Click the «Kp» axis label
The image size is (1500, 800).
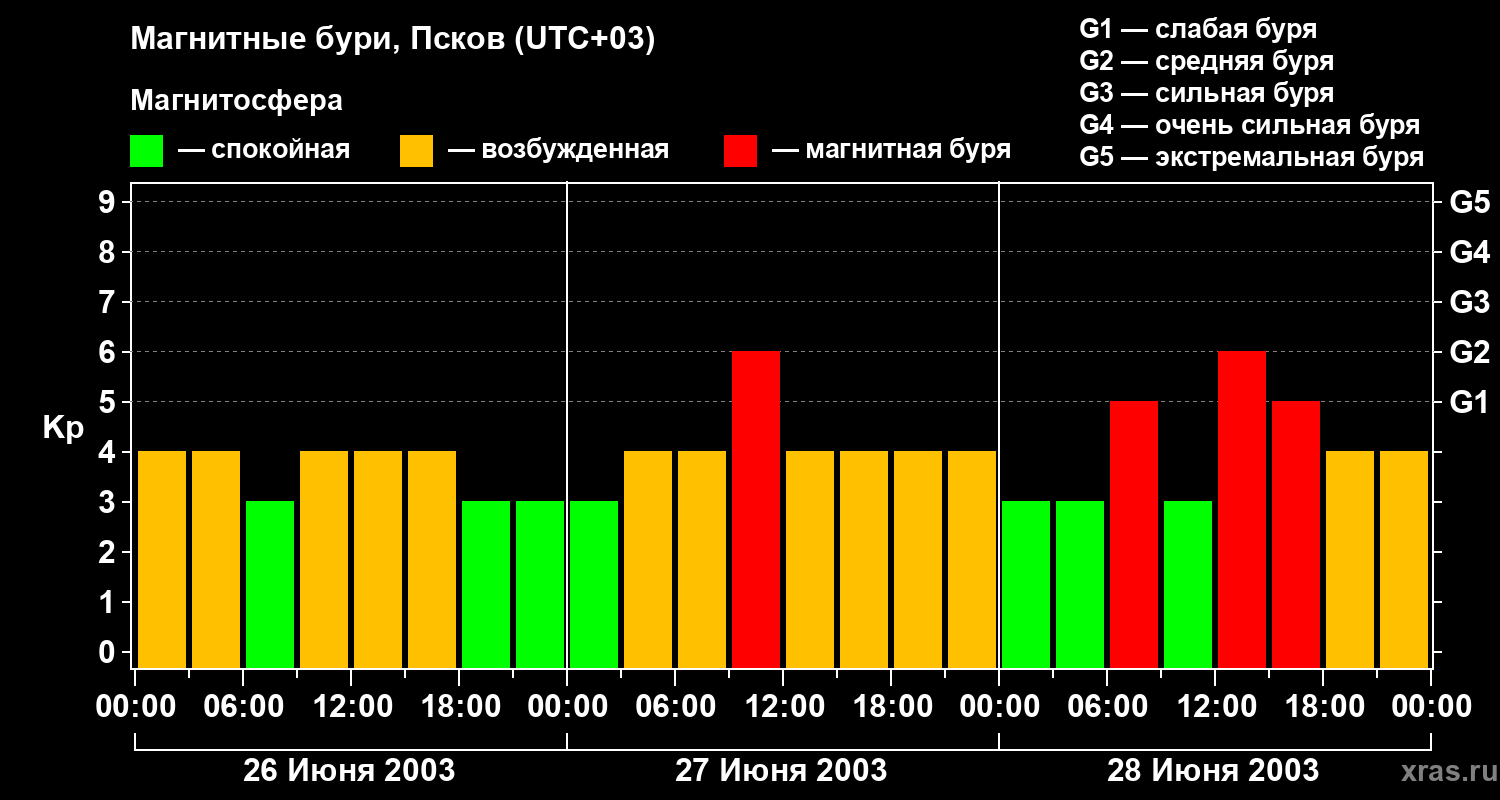(64, 428)
